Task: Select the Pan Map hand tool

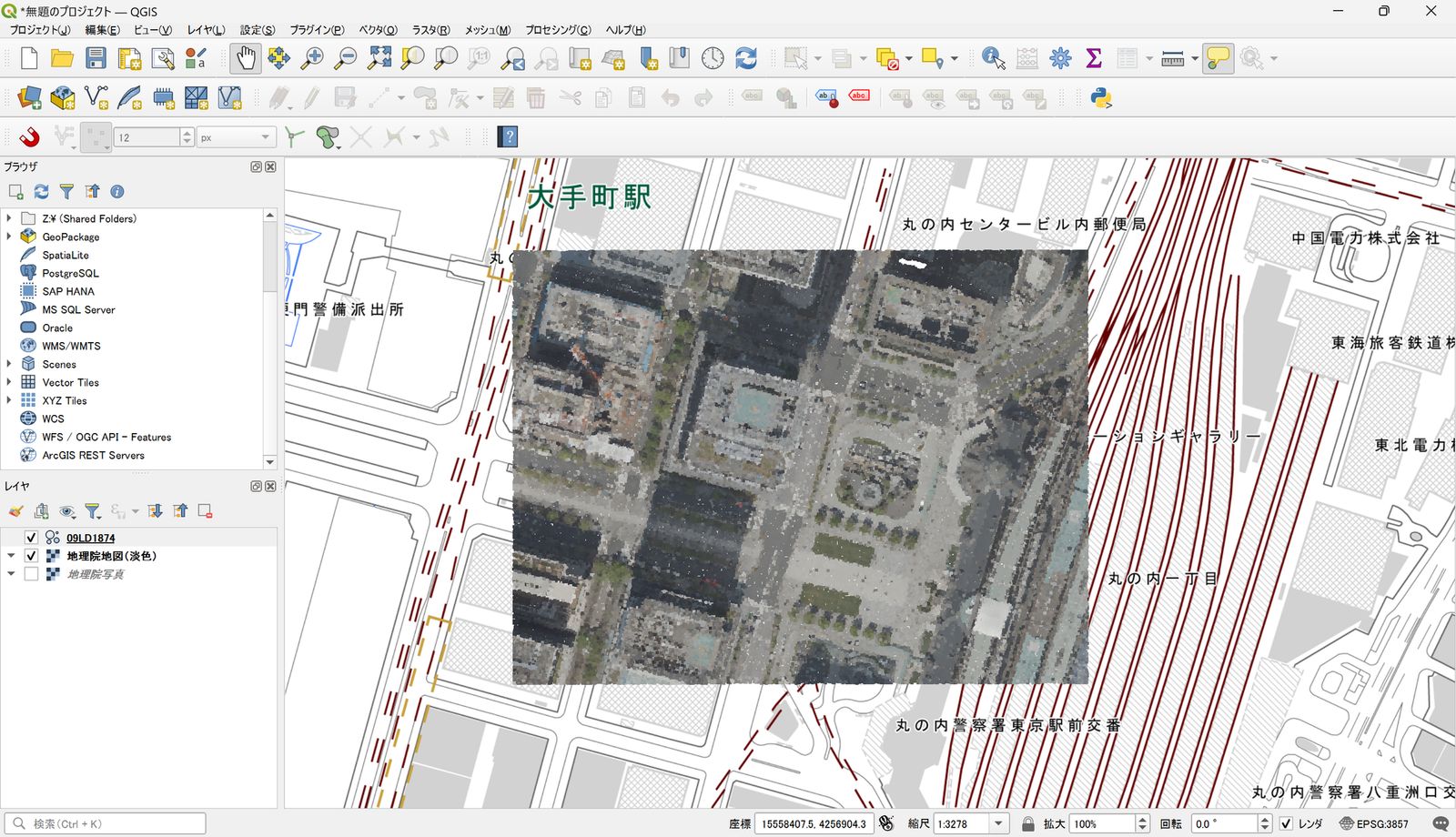Action: pyautogui.click(x=245, y=58)
